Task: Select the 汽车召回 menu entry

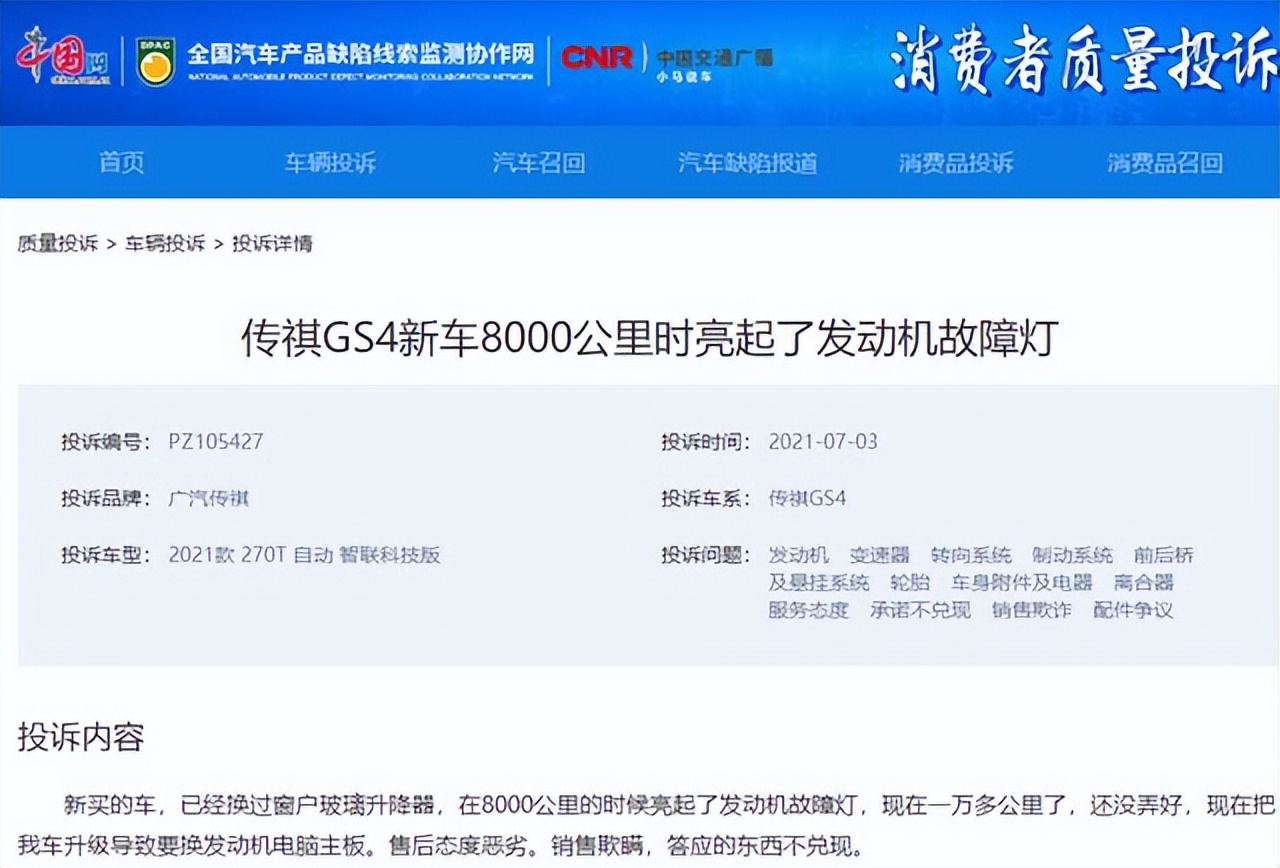Action: [x=538, y=163]
